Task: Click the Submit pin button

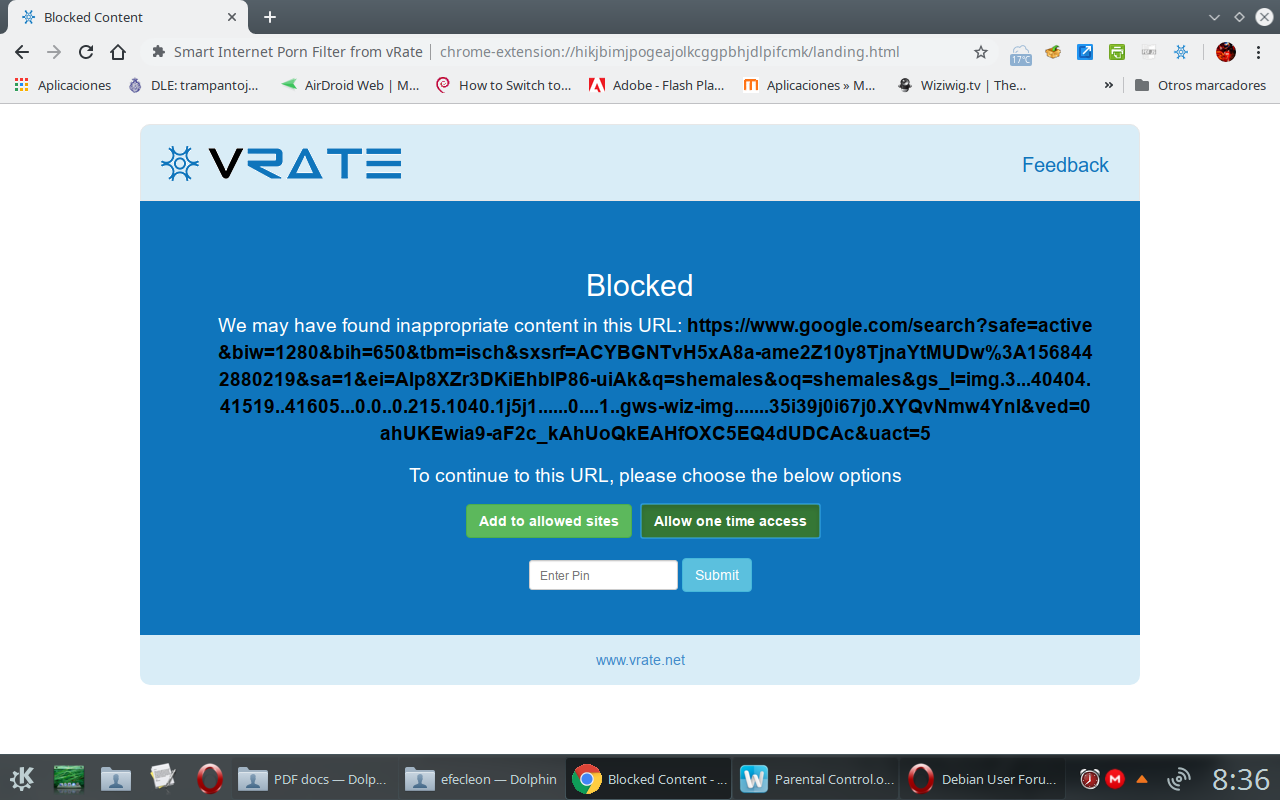Action: pyautogui.click(x=717, y=575)
